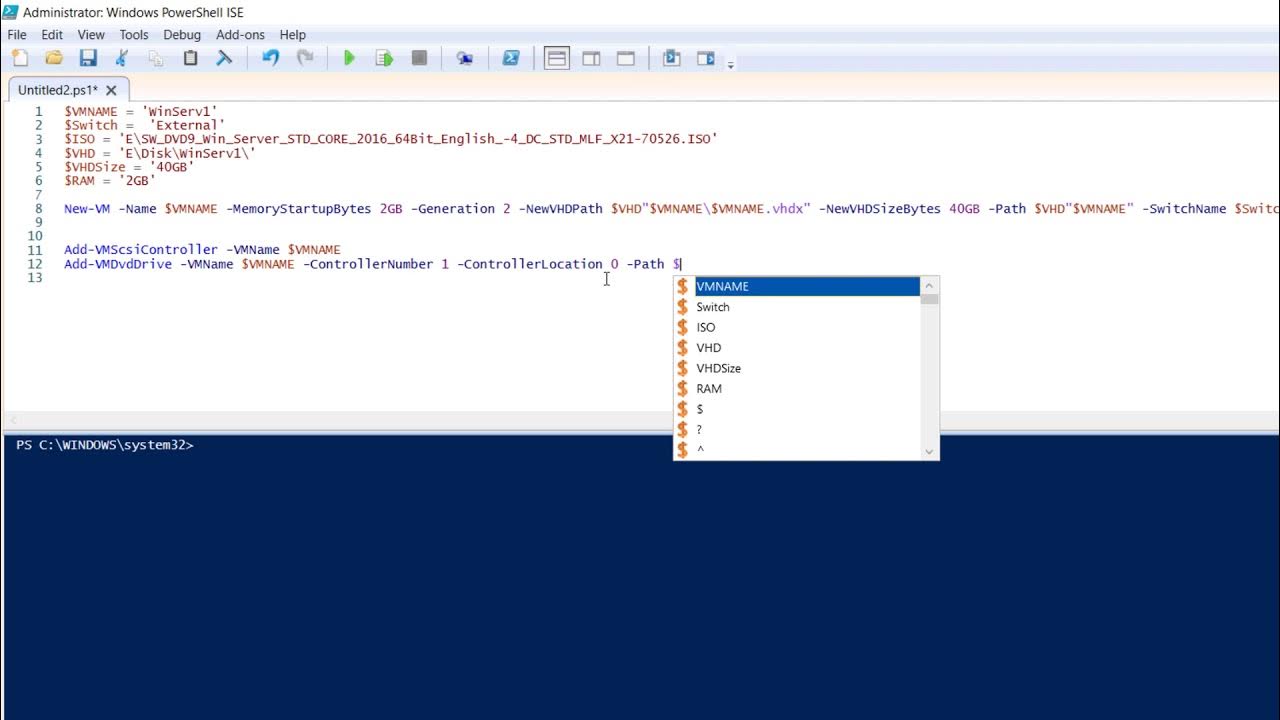Show Command add-on side pane icon
The image size is (1280, 720).
pos(706,58)
